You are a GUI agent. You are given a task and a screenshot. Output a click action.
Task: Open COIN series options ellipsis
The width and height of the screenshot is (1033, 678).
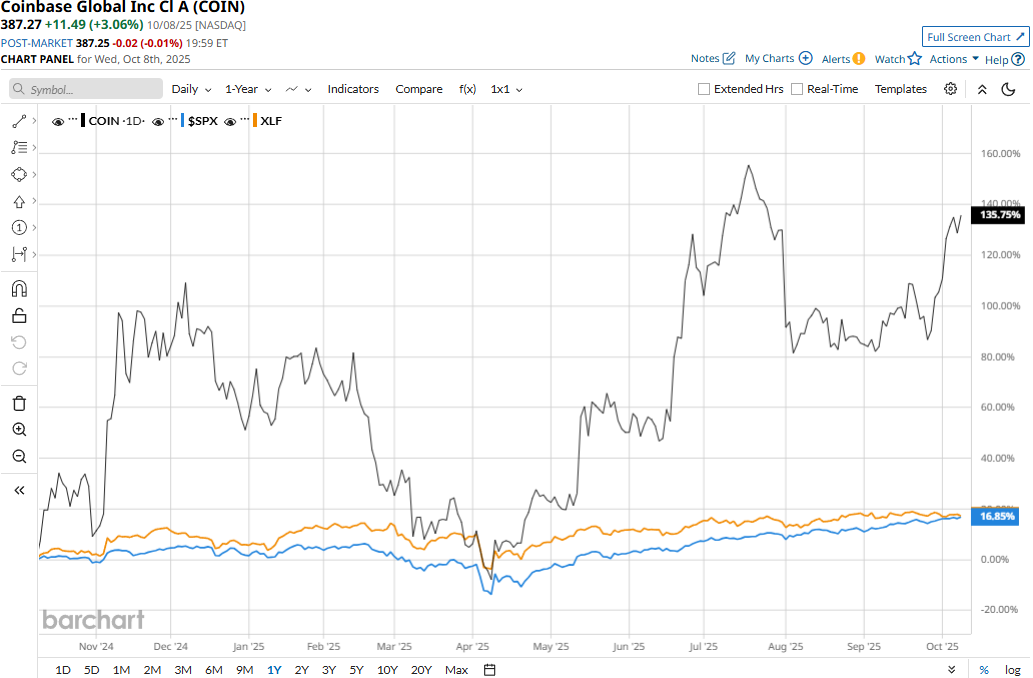pyautogui.click(x=72, y=119)
